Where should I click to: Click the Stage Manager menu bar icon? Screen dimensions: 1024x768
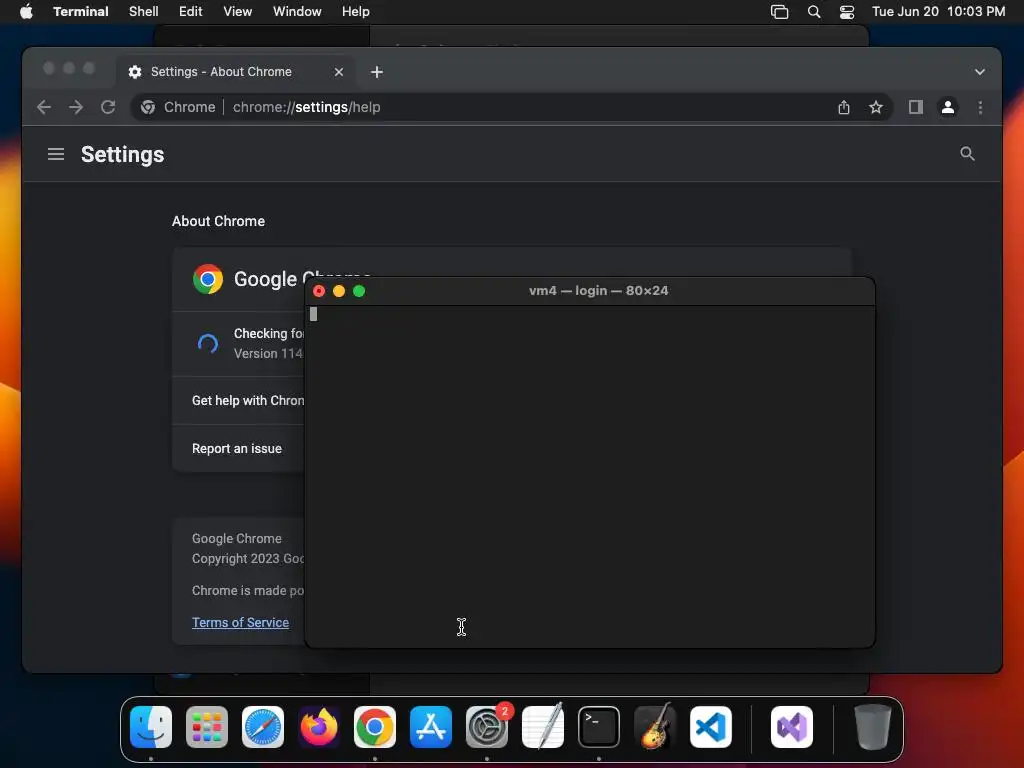pyautogui.click(x=779, y=12)
